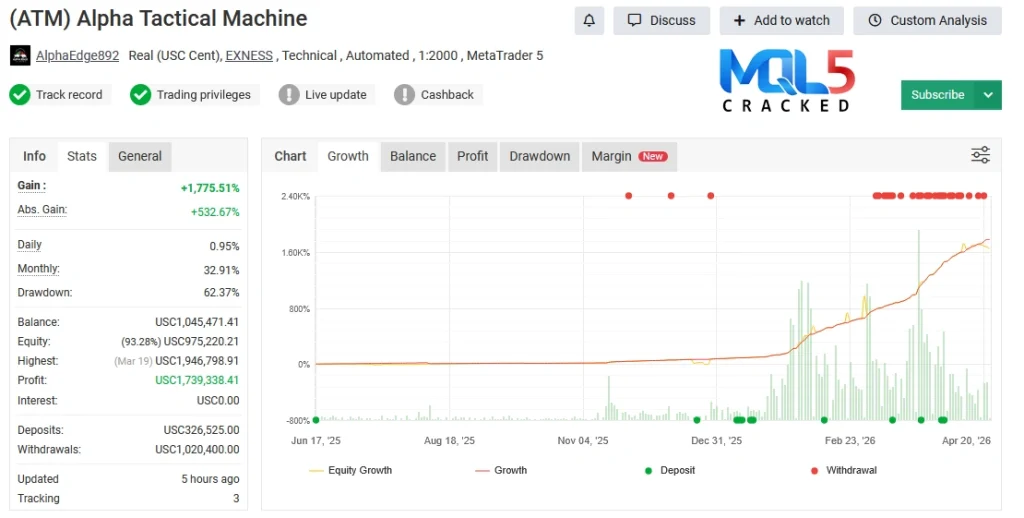Open the Discuss button
Screen dimensions: 1024x518
(662, 20)
